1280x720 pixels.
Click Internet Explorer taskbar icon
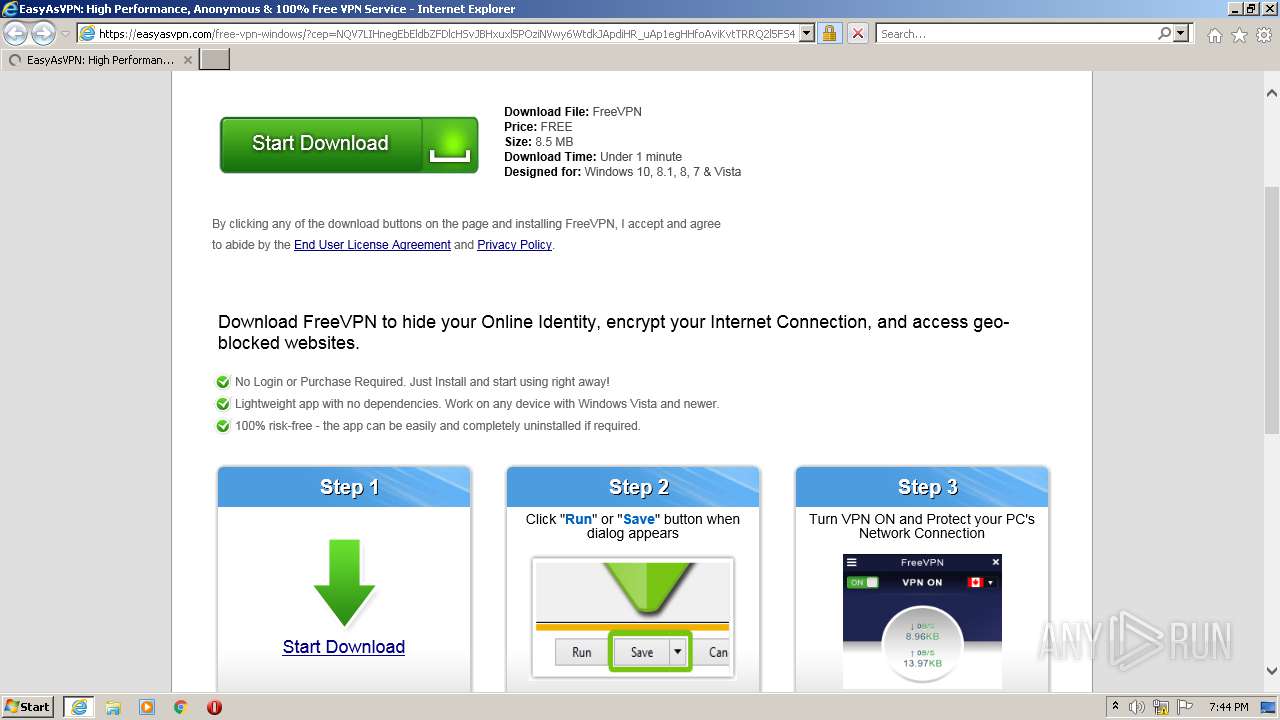(79, 707)
